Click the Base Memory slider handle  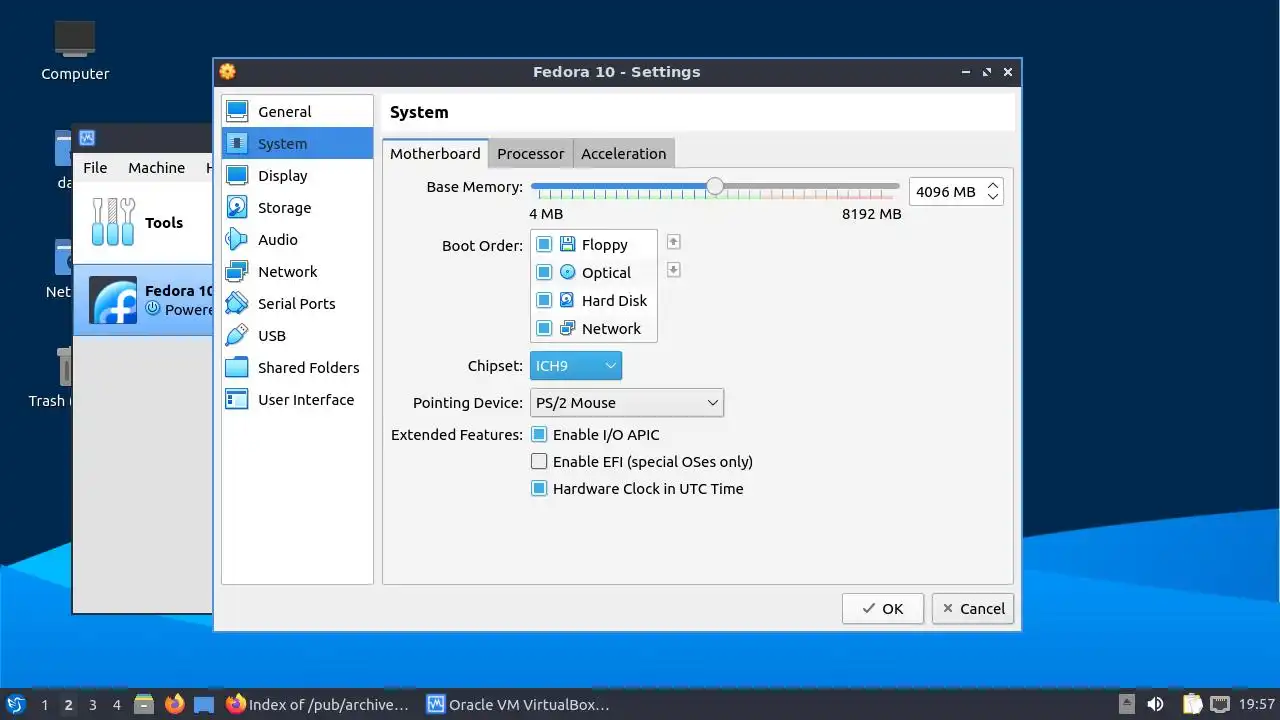[714, 186]
